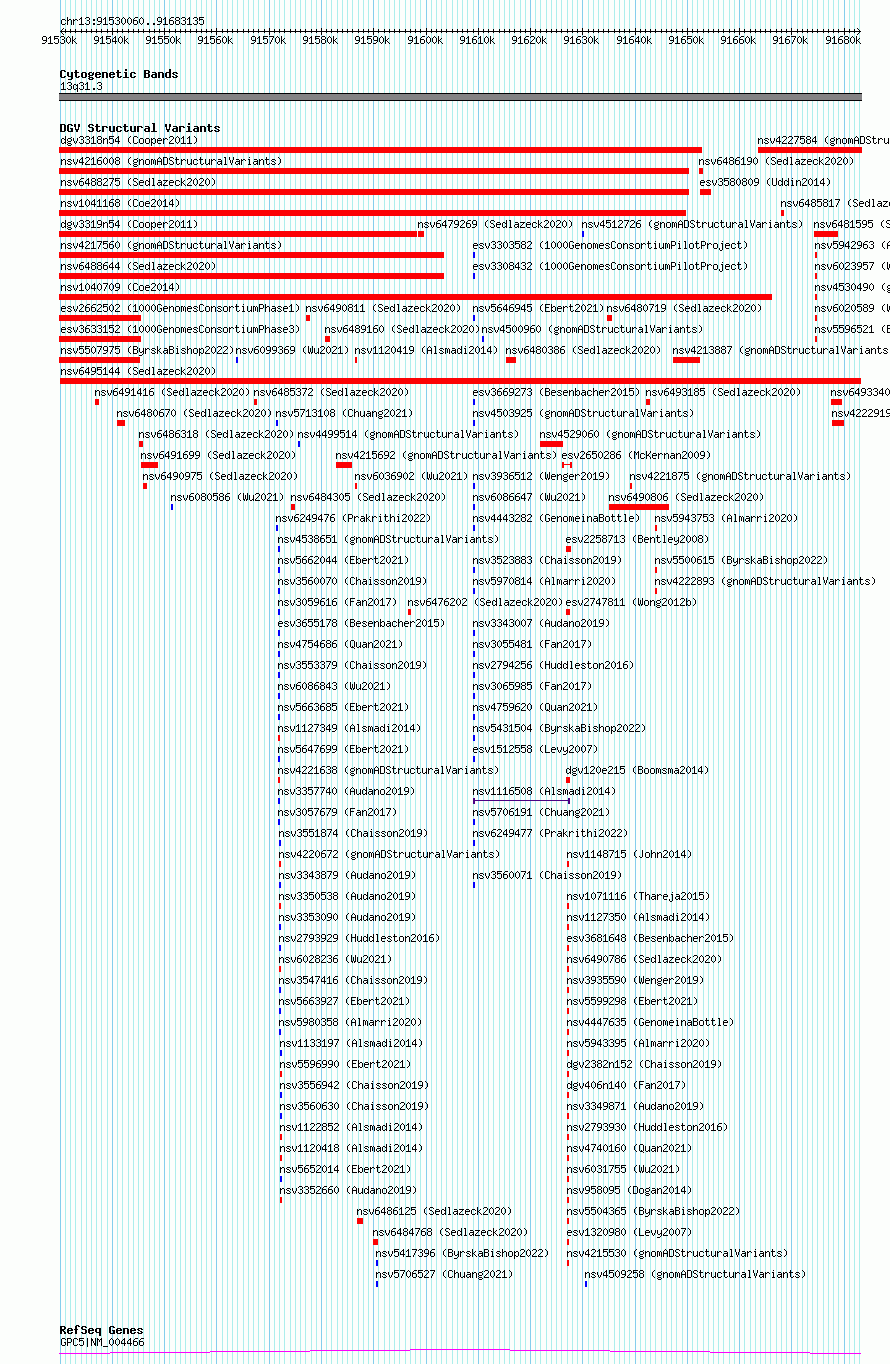Screen dimensions: 890x1364
Task: Click the 91680k ruler tick label
Action: [843, 40]
